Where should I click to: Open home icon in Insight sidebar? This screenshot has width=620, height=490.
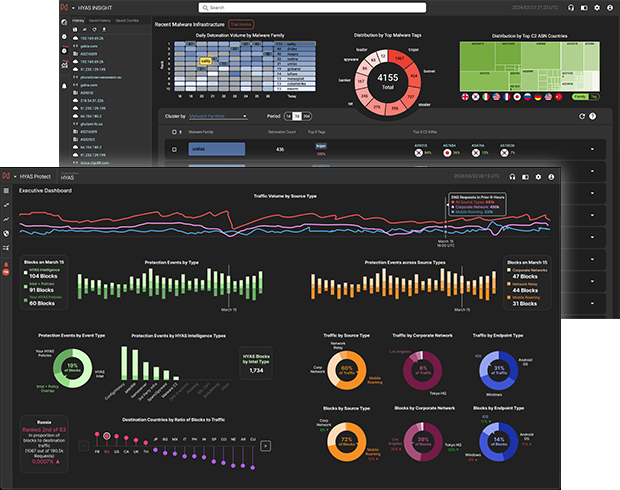coord(64,23)
